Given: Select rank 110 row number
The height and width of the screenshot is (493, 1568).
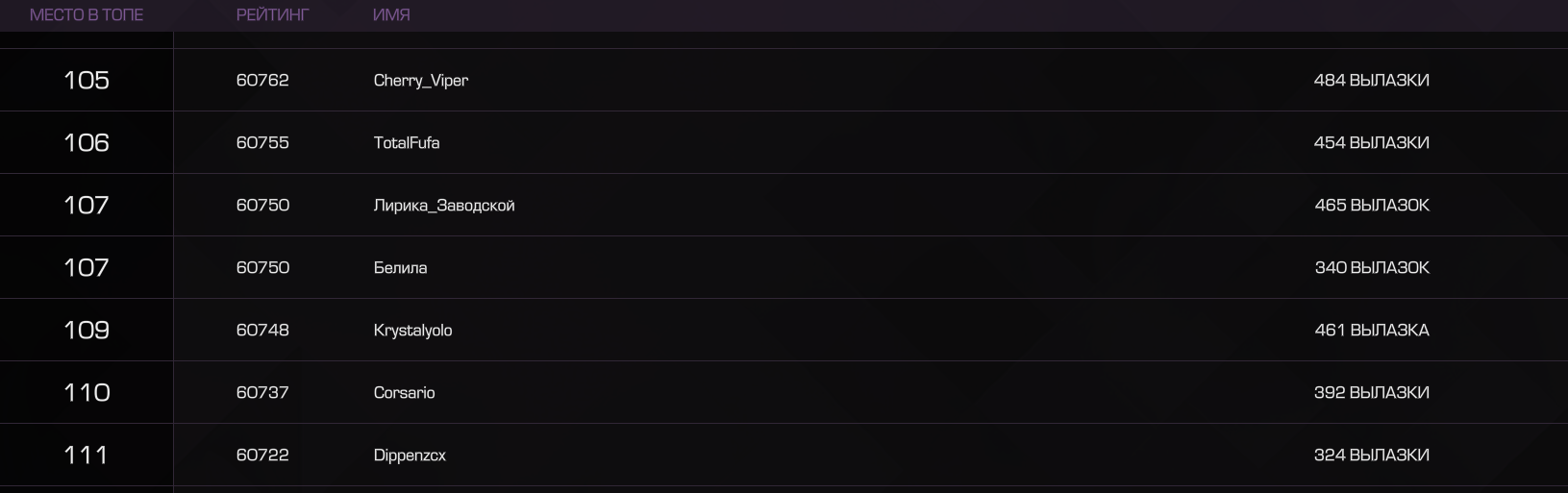Looking at the screenshot, I should coord(87,393).
